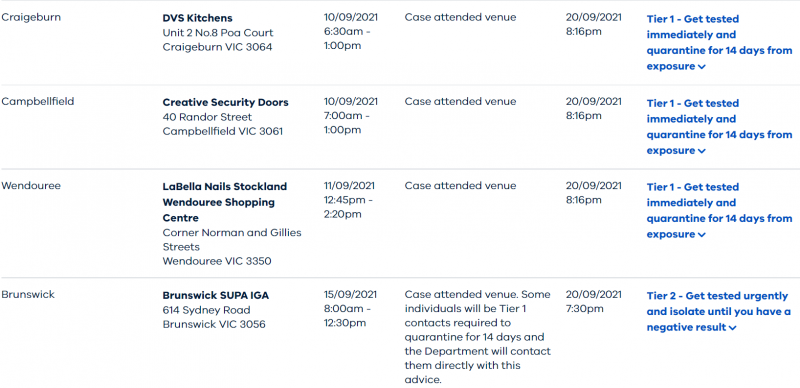Open the Tier 1 link for Wendouree row
800x388 pixels.
pyautogui.click(x=719, y=210)
